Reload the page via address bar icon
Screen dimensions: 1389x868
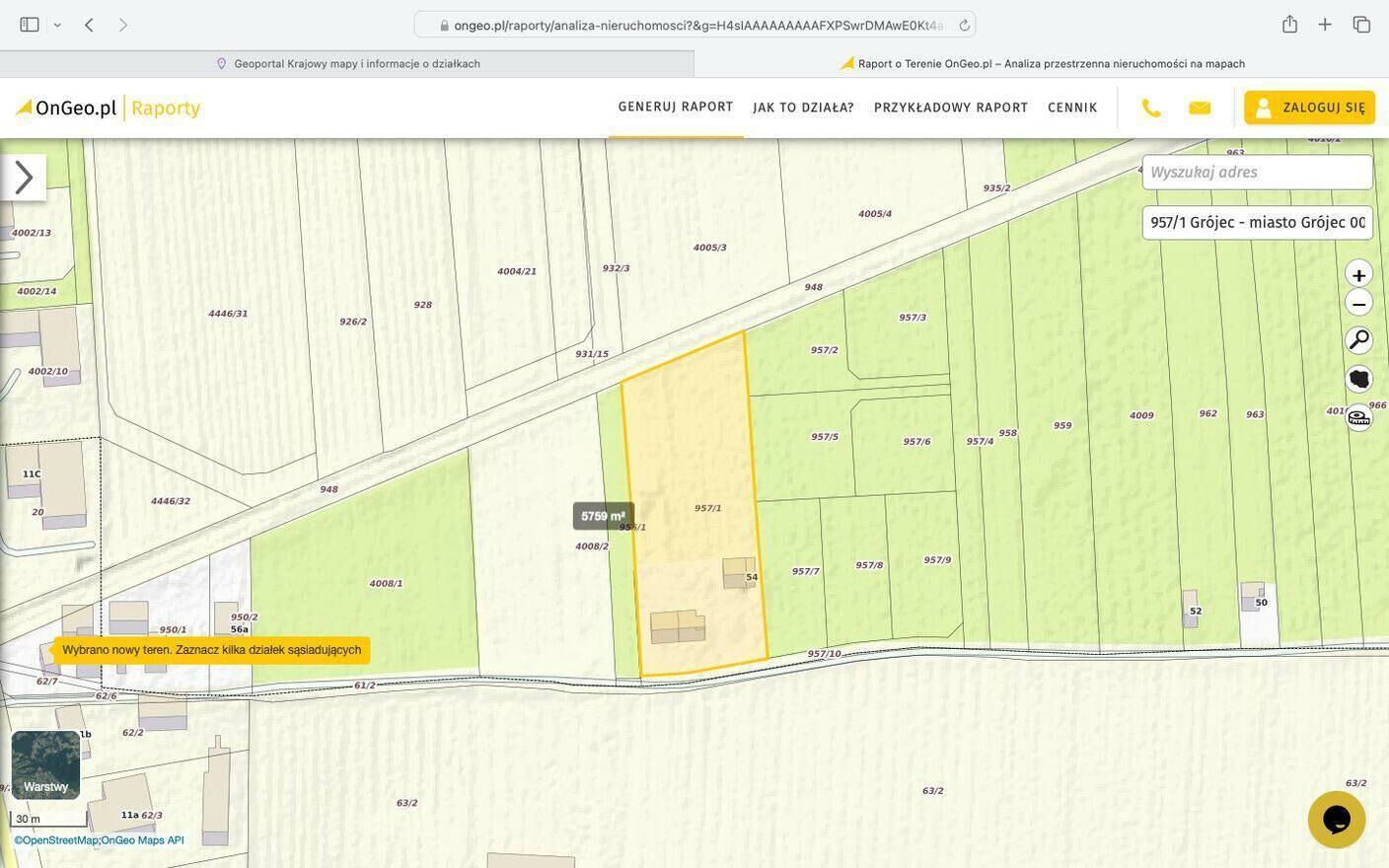[964, 26]
